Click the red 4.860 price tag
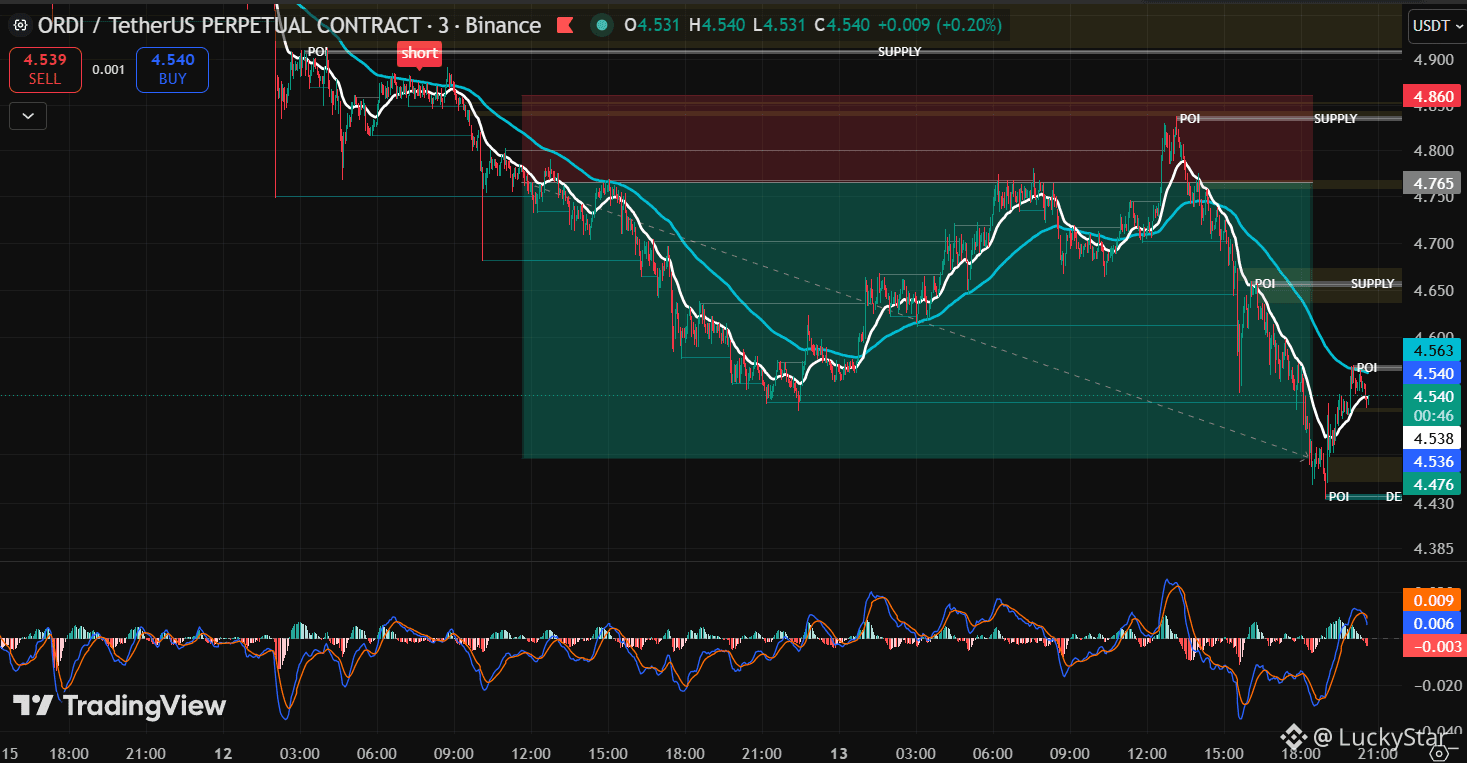1467x763 pixels. 1432,97
